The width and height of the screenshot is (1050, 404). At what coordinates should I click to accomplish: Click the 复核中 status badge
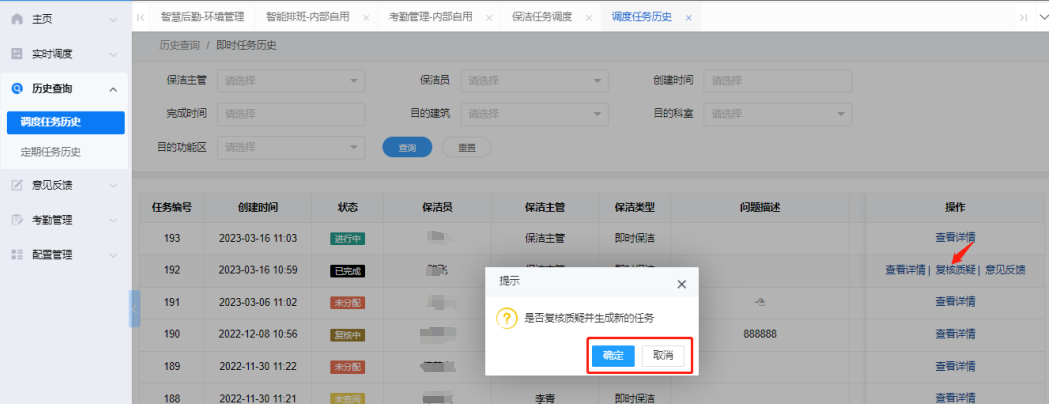click(x=348, y=334)
